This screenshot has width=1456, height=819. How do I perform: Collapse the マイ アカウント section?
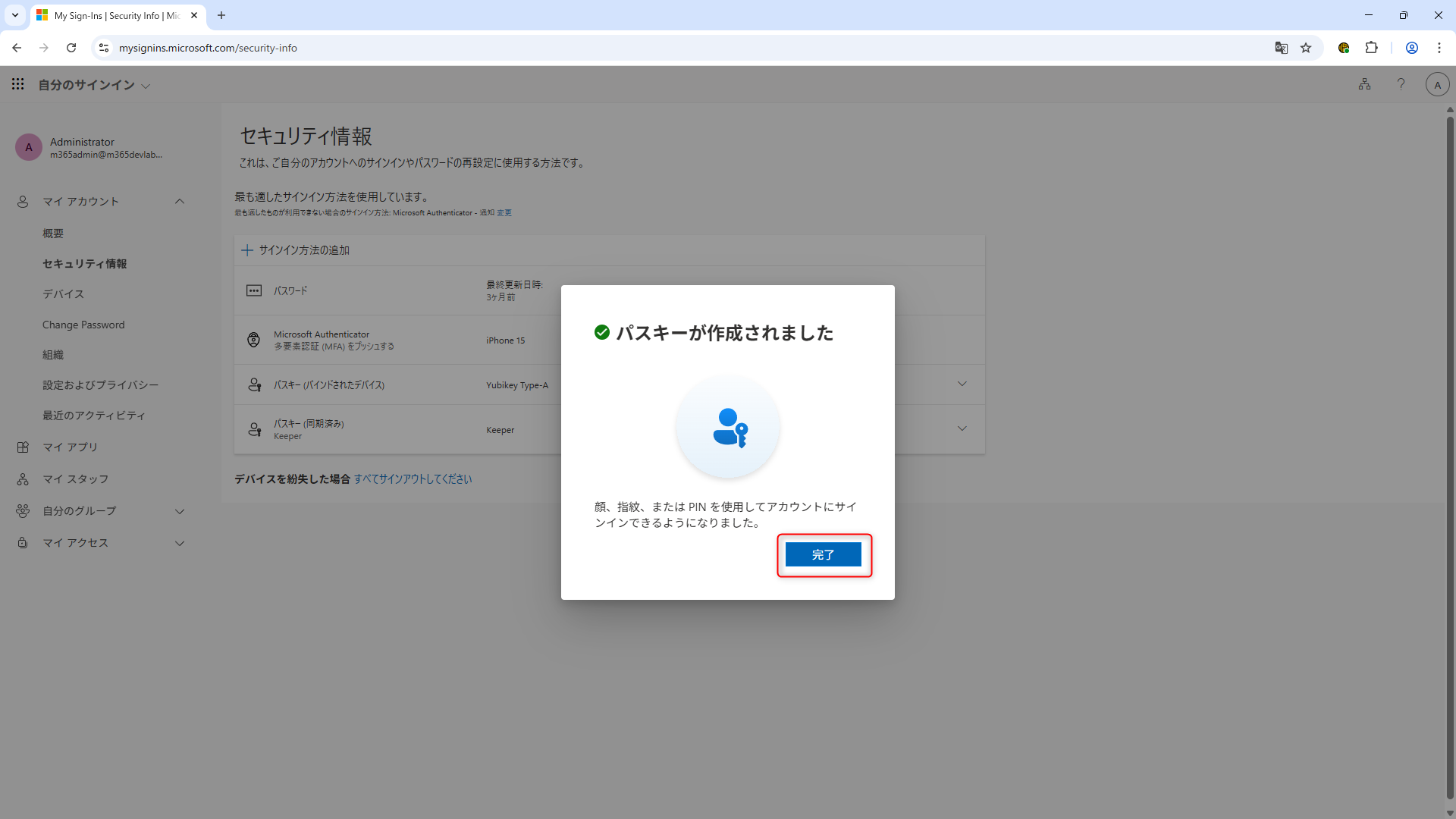point(180,201)
